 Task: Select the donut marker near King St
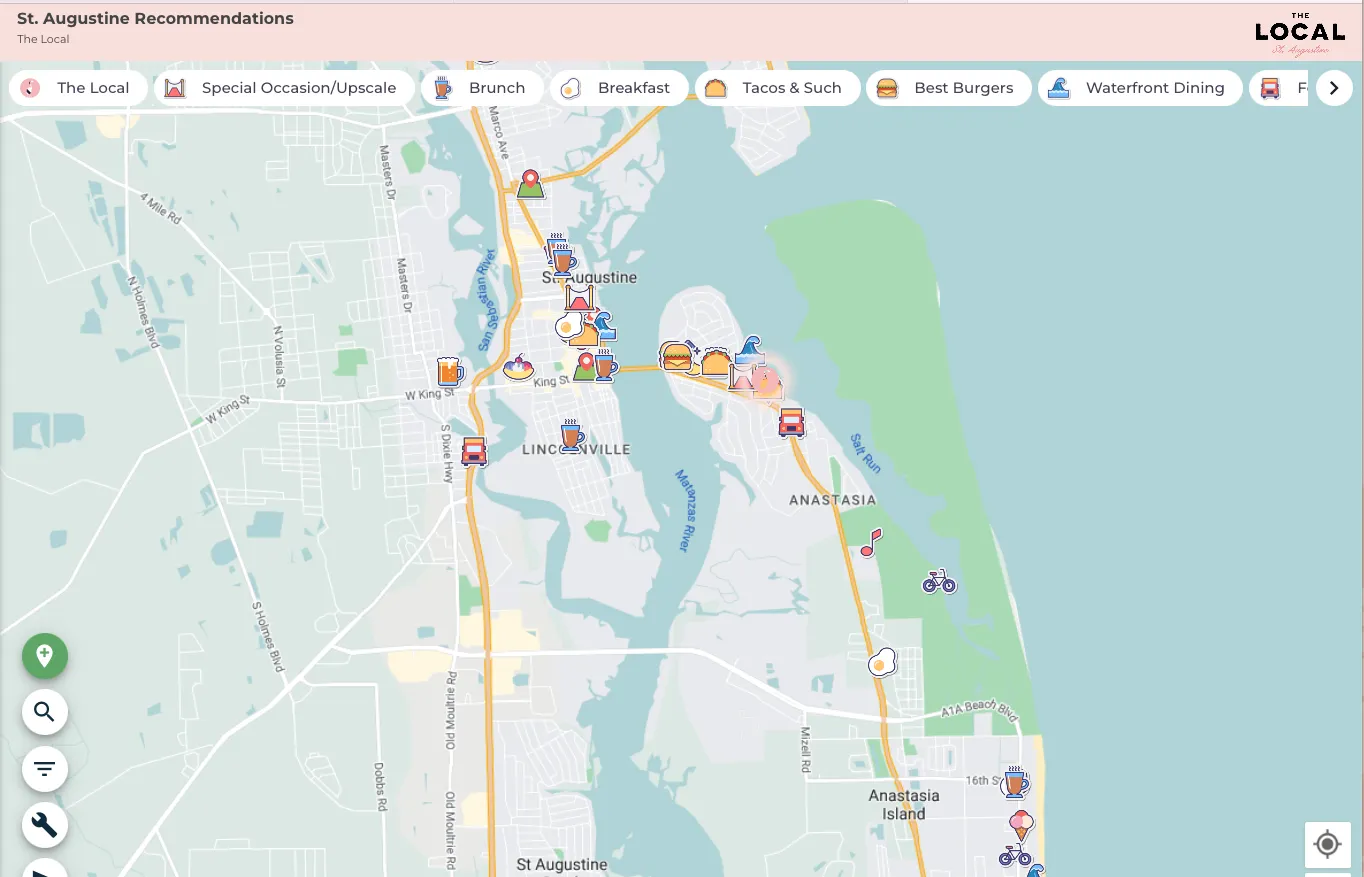(x=518, y=367)
